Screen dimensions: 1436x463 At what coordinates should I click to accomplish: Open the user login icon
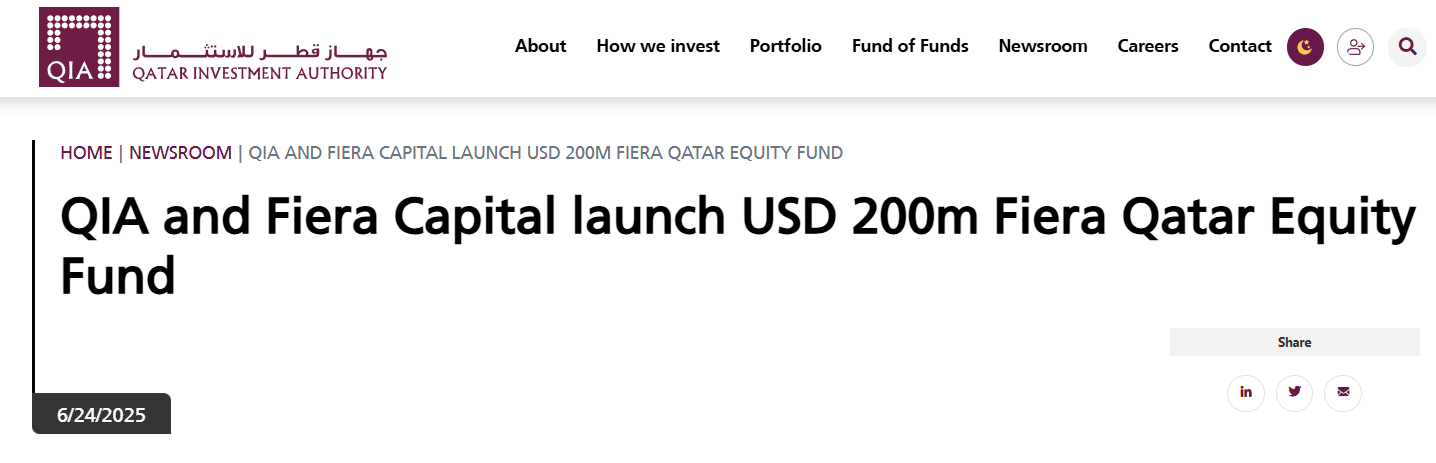point(1356,47)
